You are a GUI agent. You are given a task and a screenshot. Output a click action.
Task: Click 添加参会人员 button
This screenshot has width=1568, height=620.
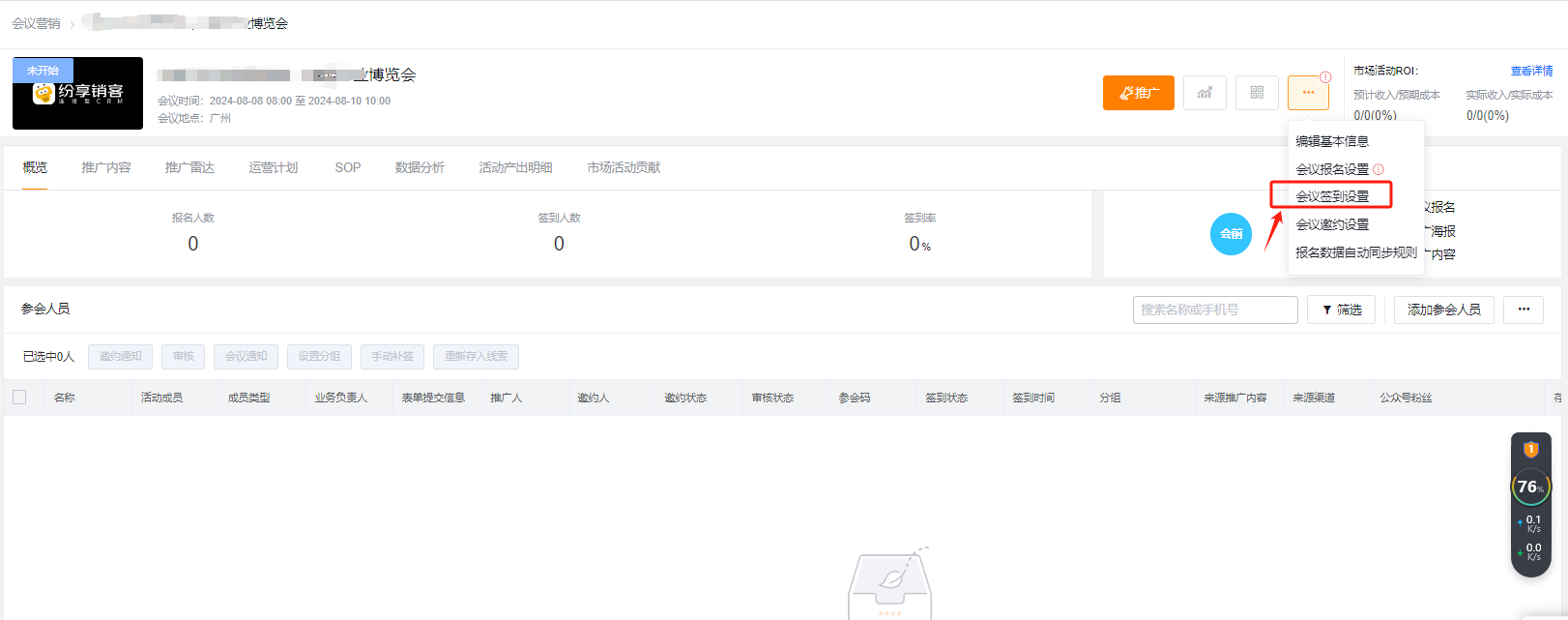point(1443,310)
